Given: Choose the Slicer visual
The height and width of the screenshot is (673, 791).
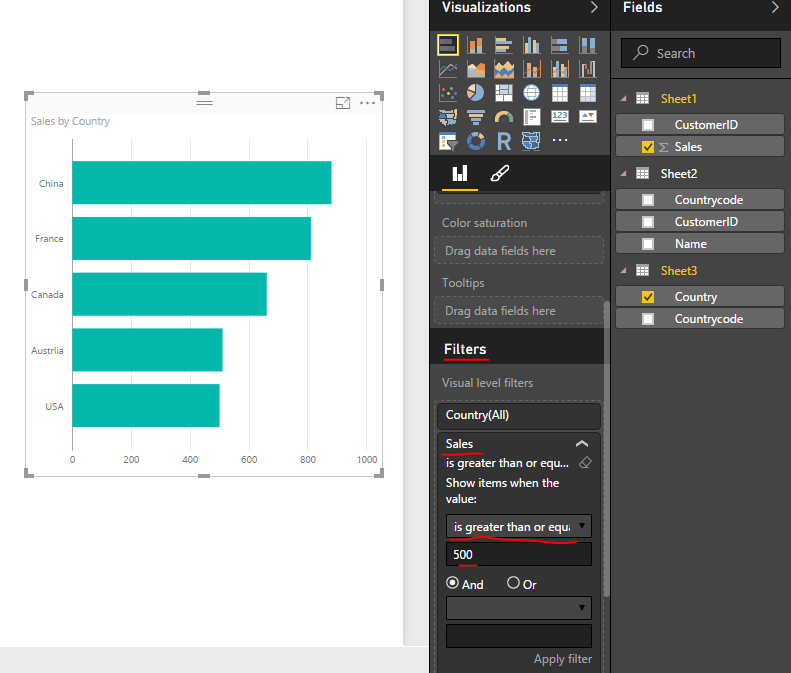Looking at the screenshot, I should click(448, 141).
